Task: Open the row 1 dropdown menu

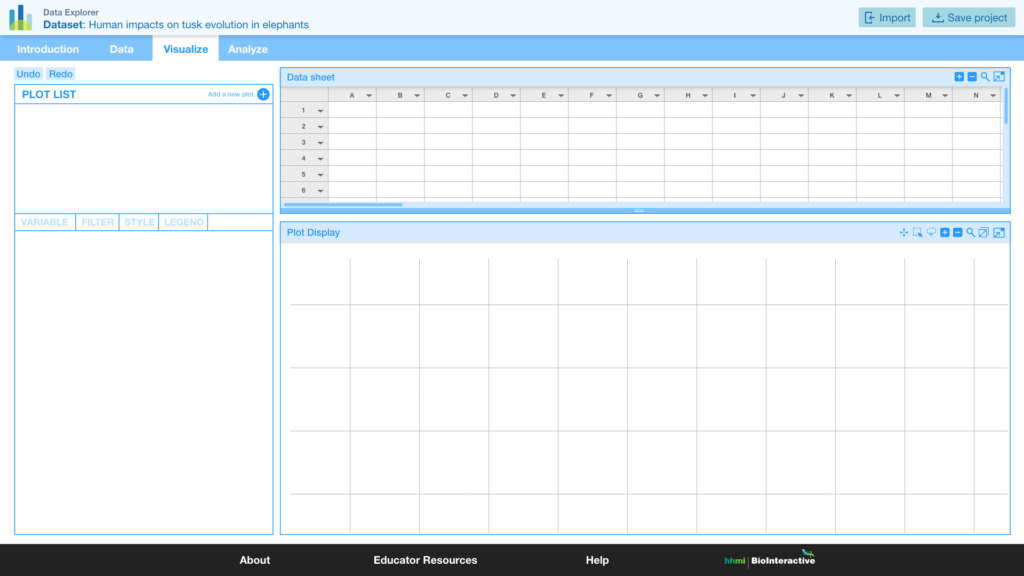Action: [320, 110]
